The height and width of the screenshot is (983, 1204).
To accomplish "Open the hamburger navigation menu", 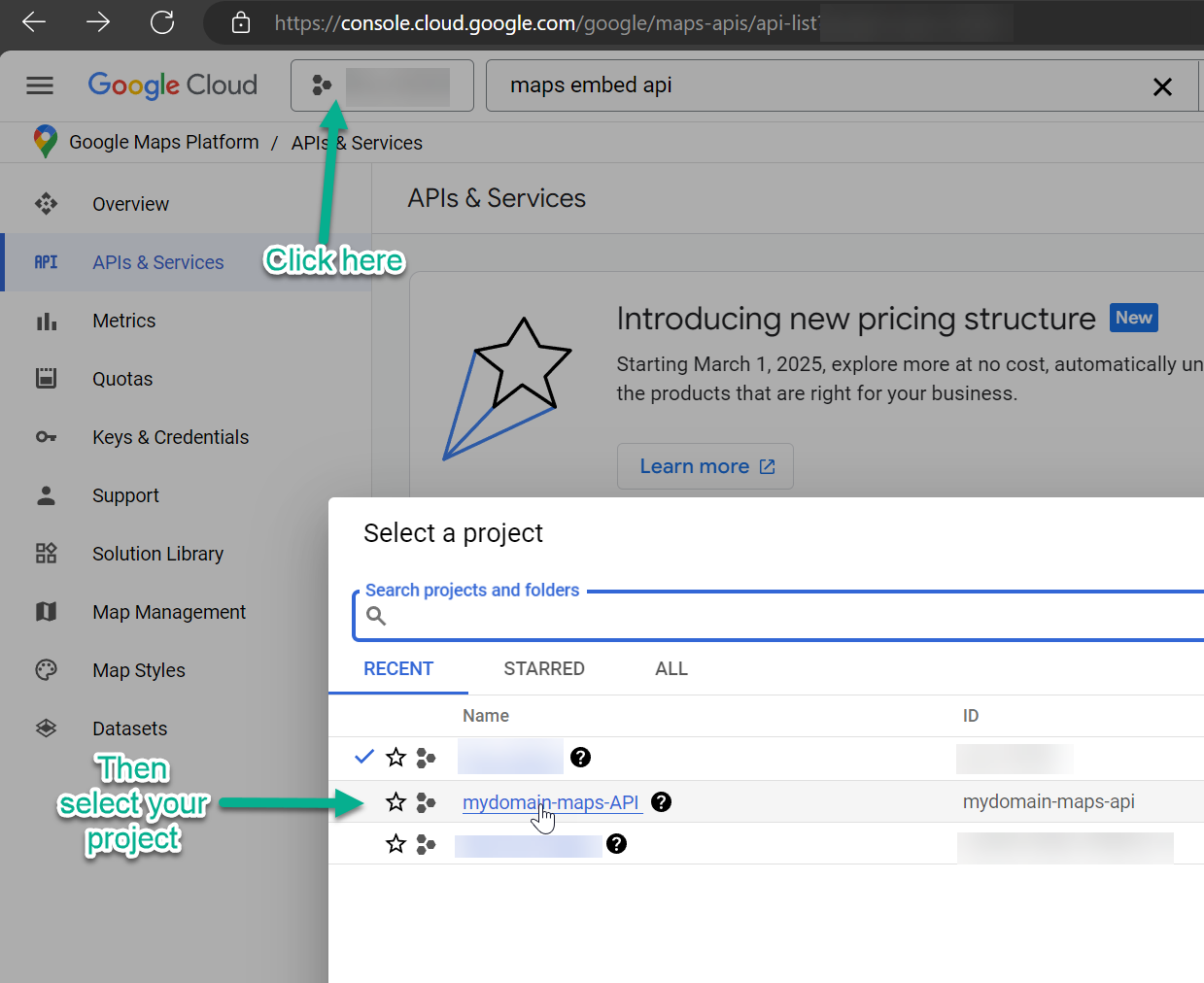I will [x=40, y=85].
